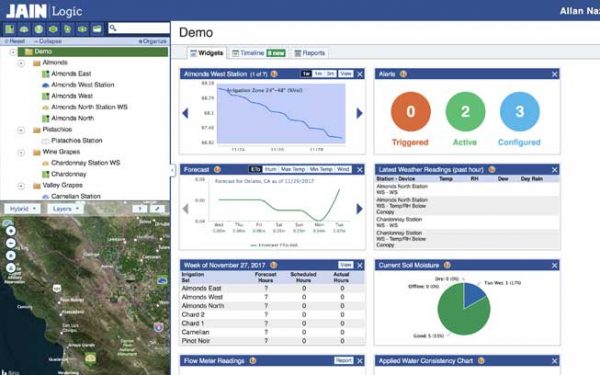Image resolution: width=600 pixels, height=375 pixels.
Task: Click the blue Configured alerts circle
Action: click(520, 111)
